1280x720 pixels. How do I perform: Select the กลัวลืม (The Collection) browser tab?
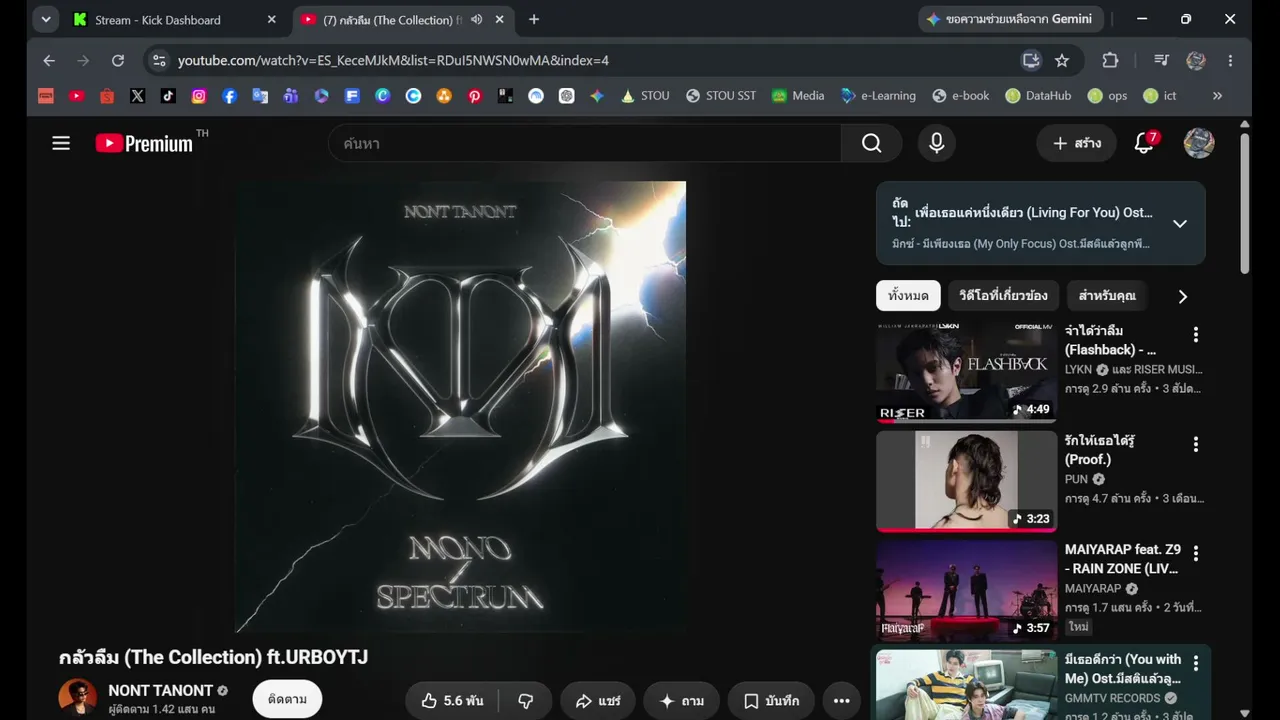pos(404,19)
